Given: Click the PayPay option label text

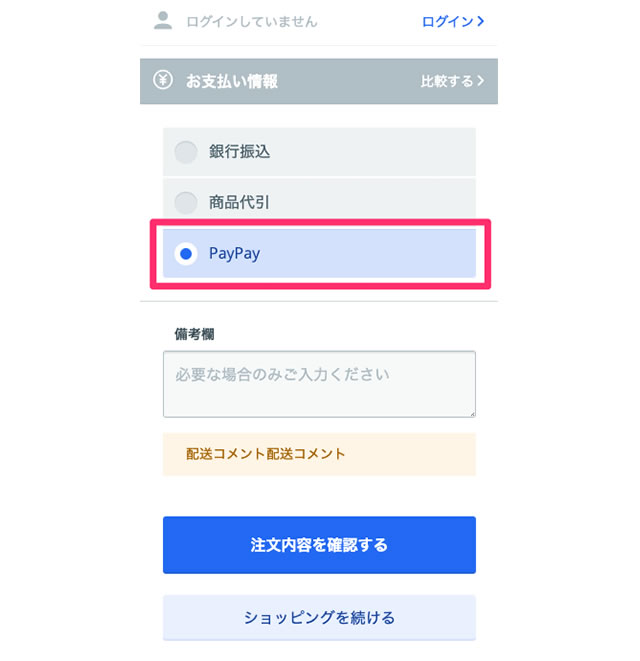Looking at the screenshot, I should pyautogui.click(x=235, y=254).
